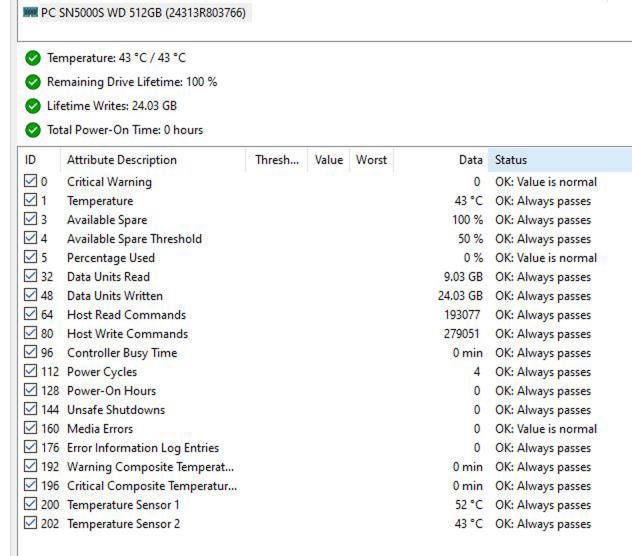
Task: Toggle the Host Read Commands checkbox
Action: coord(30,314)
